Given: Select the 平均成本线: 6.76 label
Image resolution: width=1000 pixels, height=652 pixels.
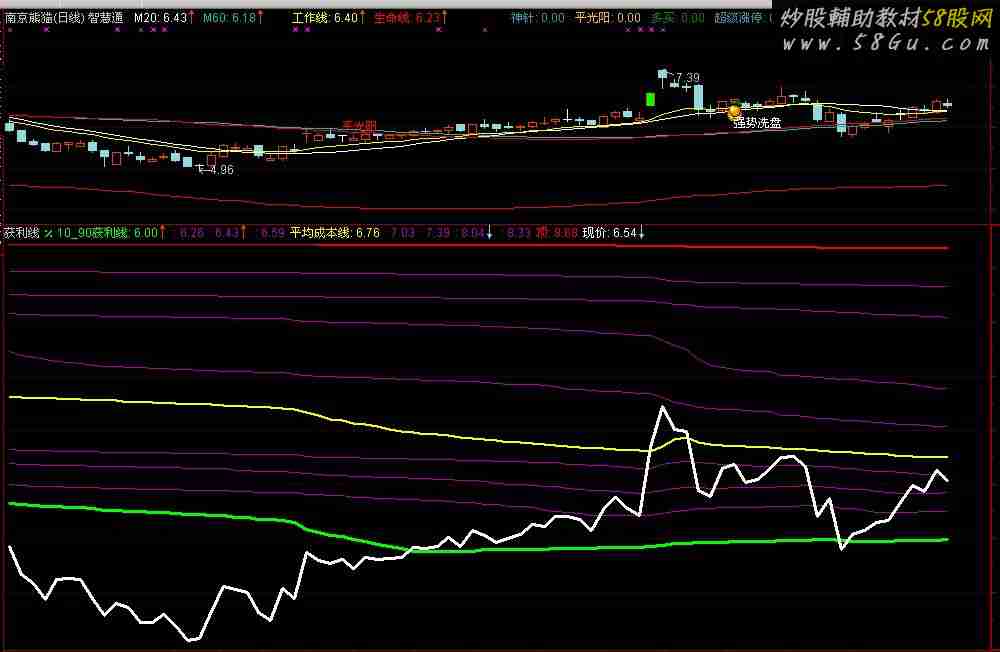Looking at the screenshot, I should pos(335,233).
